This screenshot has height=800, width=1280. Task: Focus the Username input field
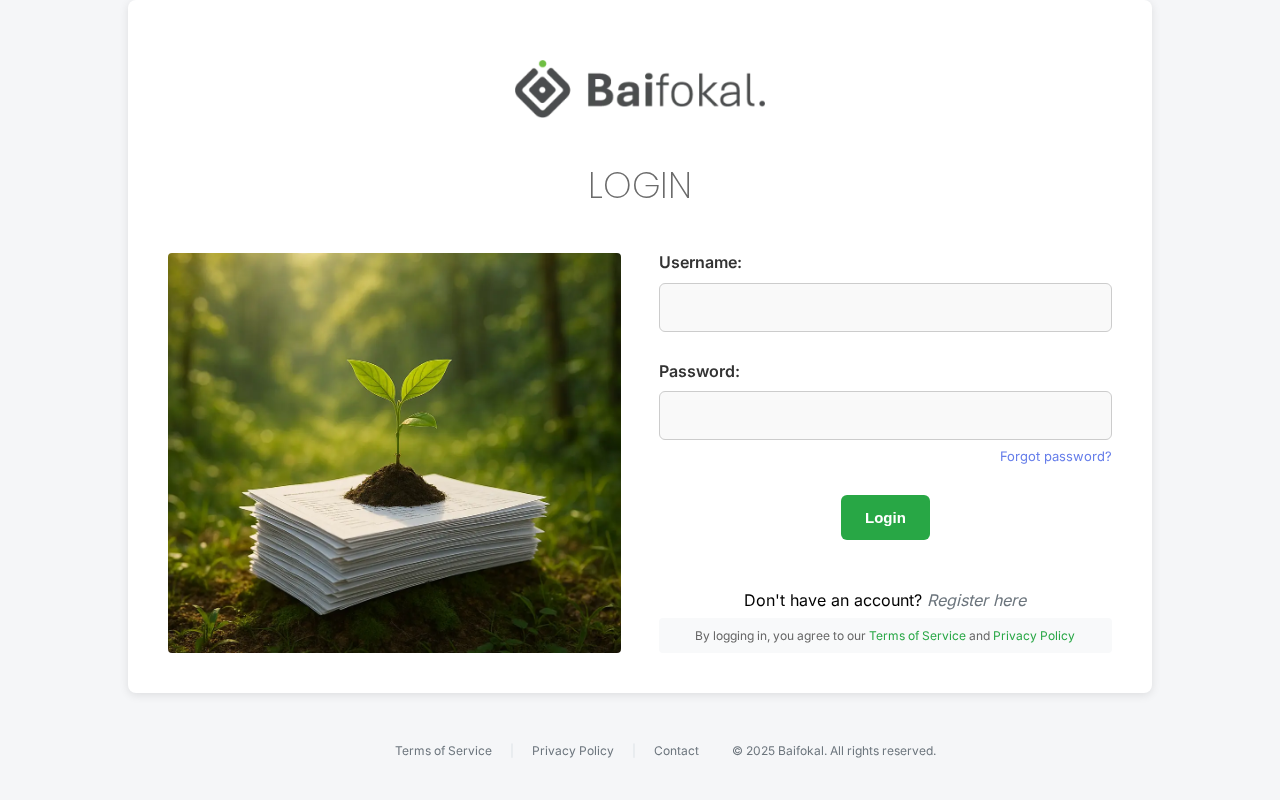[x=885, y=307]
